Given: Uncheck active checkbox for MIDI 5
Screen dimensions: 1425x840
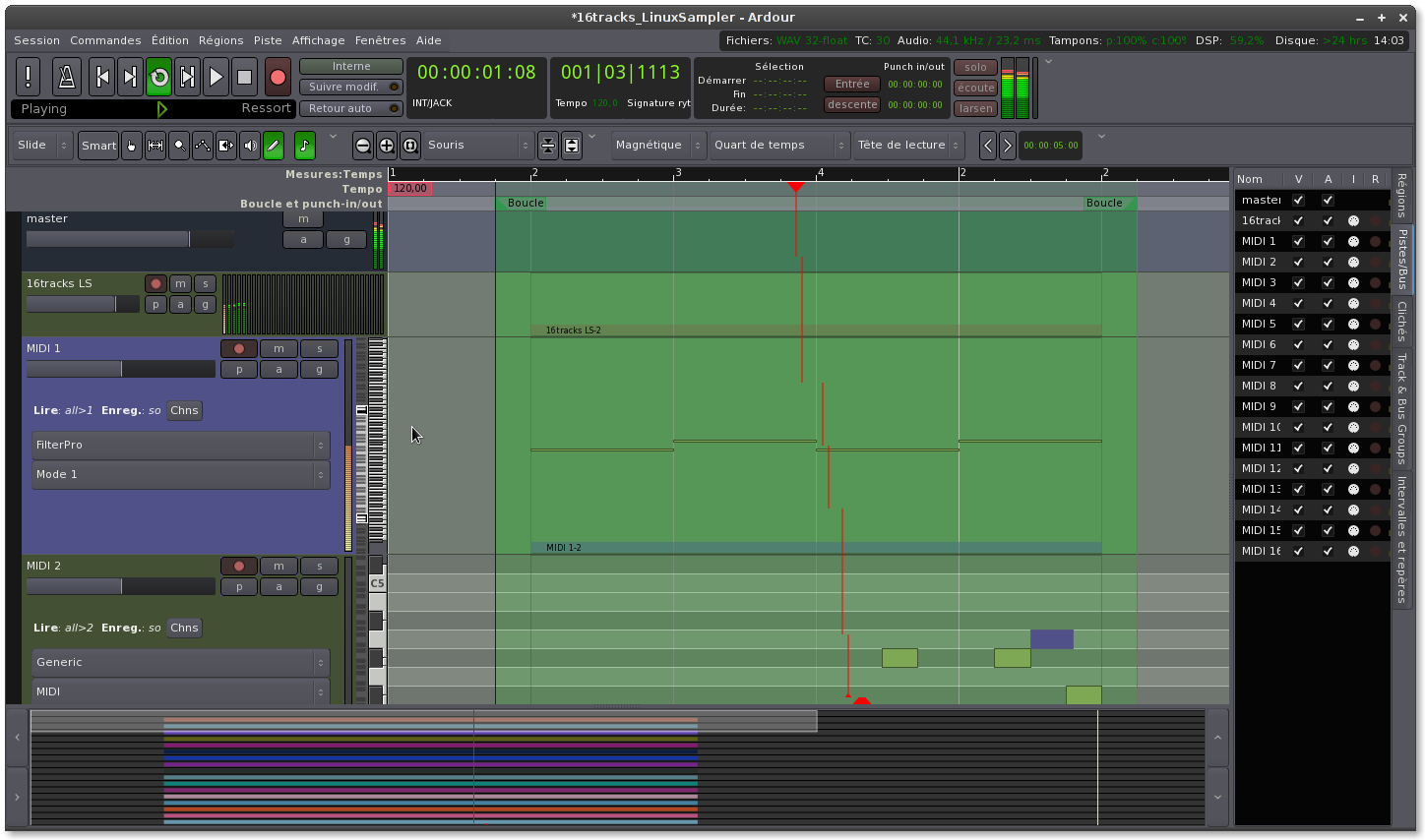Looking at the screenshot, I should tap(1328, 324).
